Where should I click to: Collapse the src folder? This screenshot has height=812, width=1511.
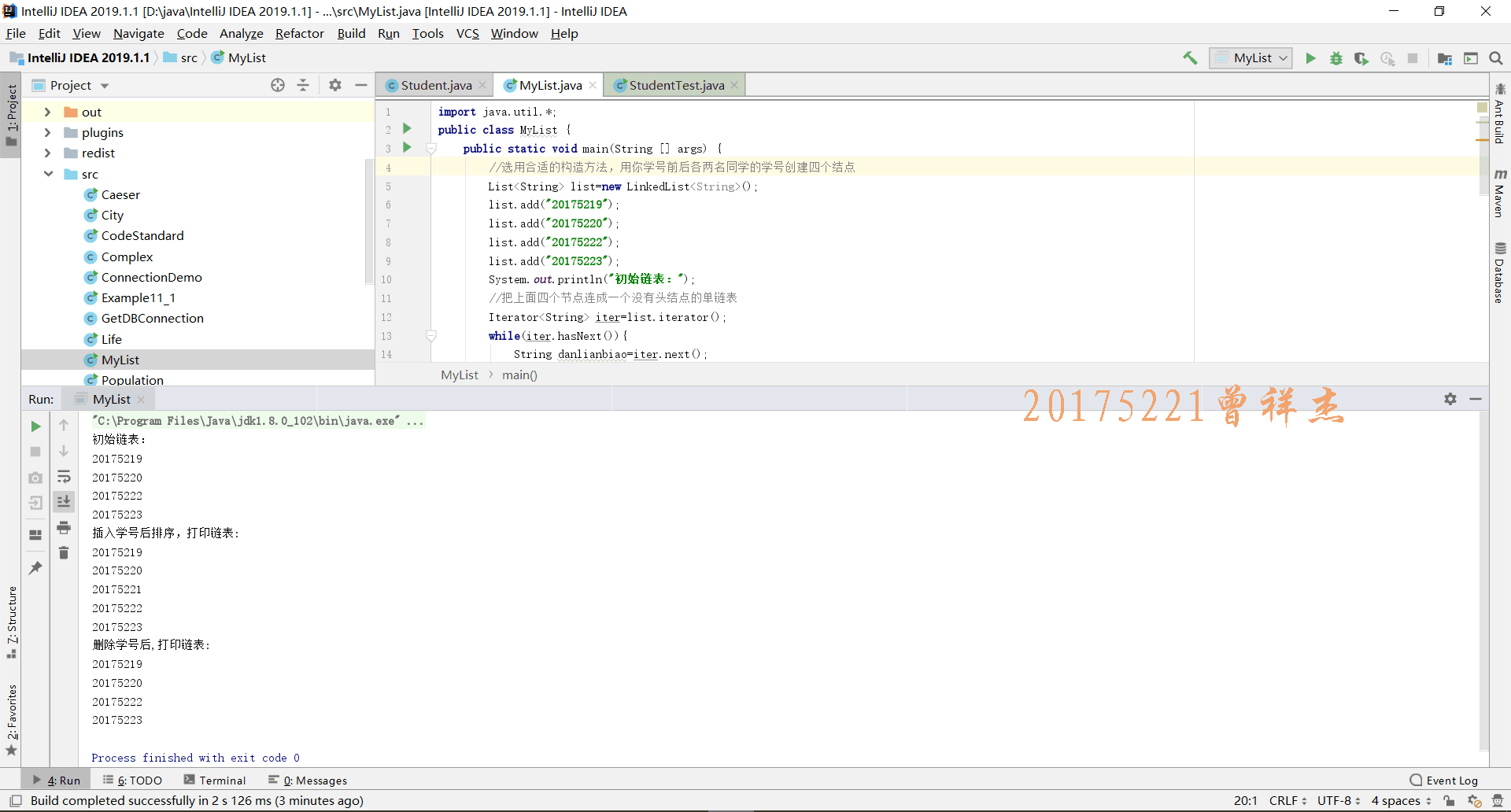(48, 174)
